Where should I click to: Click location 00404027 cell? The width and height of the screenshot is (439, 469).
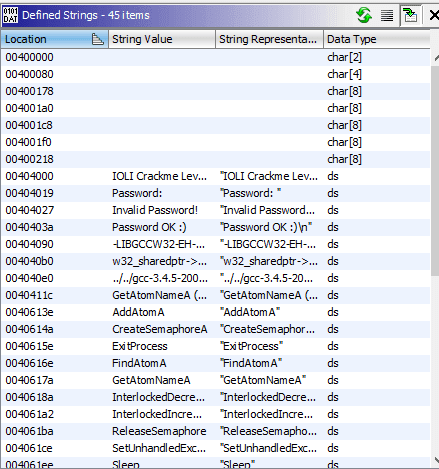point(29,210)
